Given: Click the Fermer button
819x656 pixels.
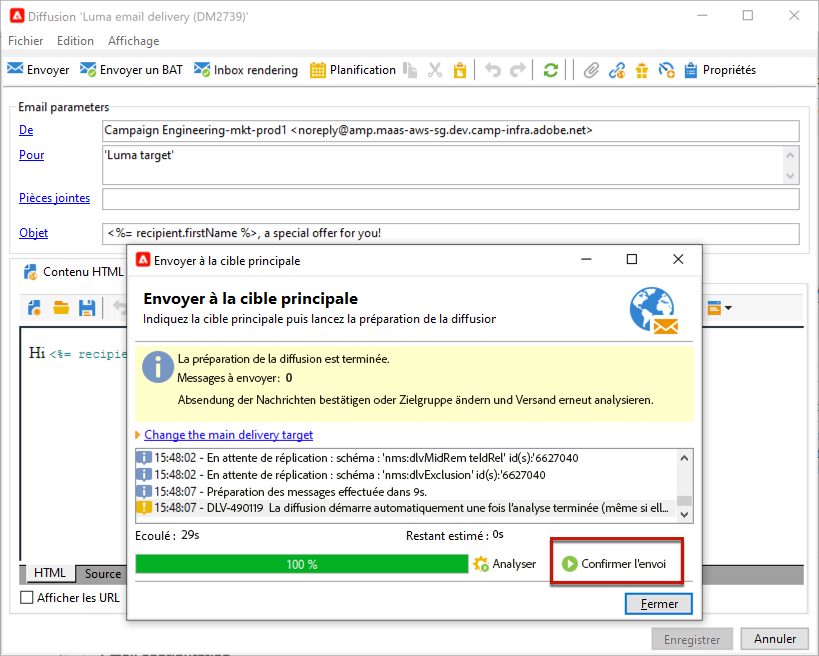Looking at the screenshot, I should click(659, 604).
